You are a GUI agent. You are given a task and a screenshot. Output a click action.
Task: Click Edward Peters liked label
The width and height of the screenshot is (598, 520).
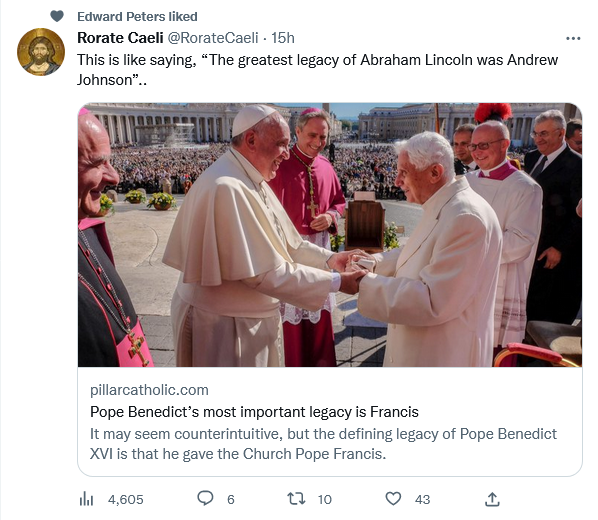tap(137, 16)
